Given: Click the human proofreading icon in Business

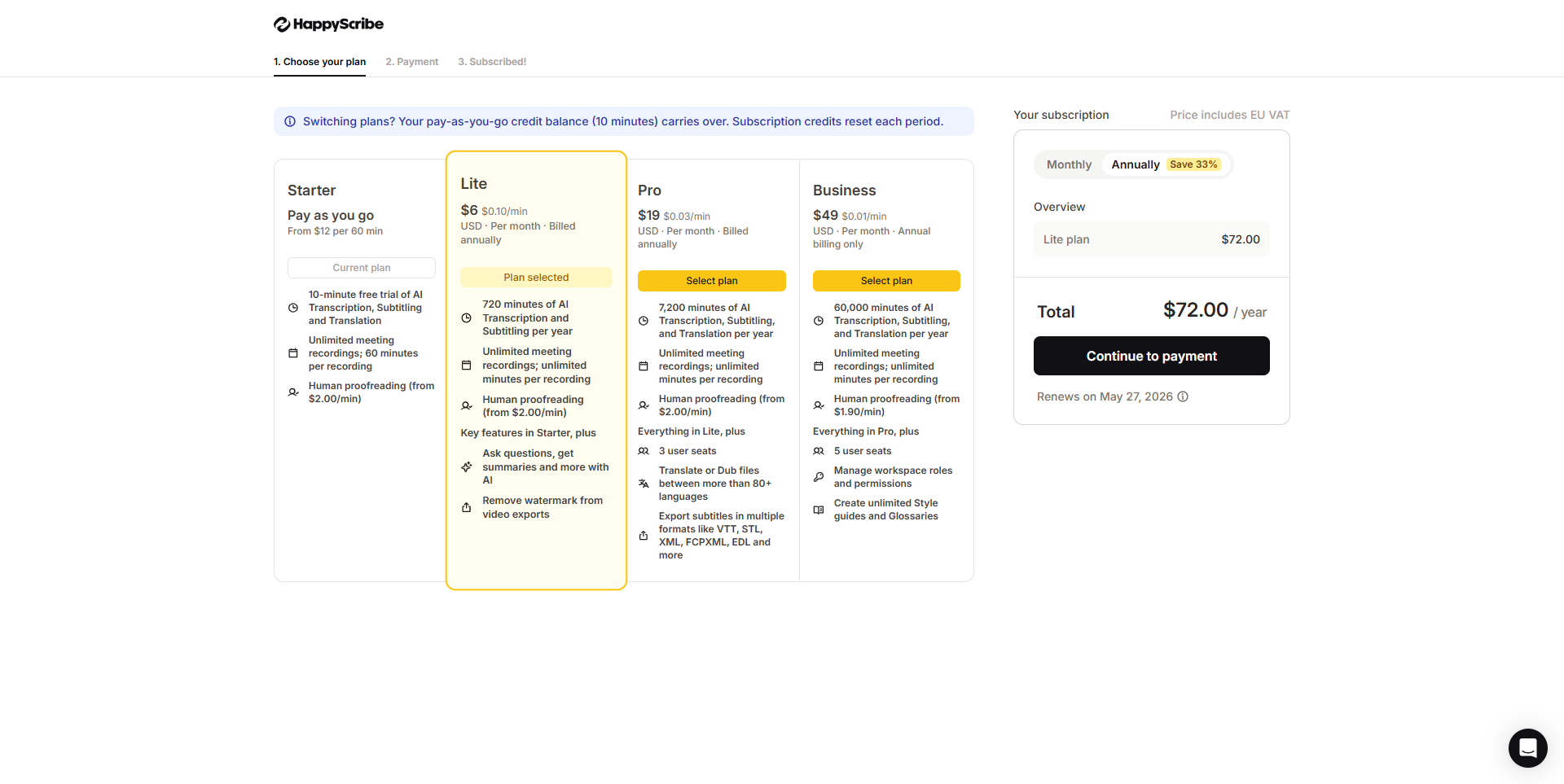Looking at the screenshot, I should pyautogui.click(x=819, y=405).
